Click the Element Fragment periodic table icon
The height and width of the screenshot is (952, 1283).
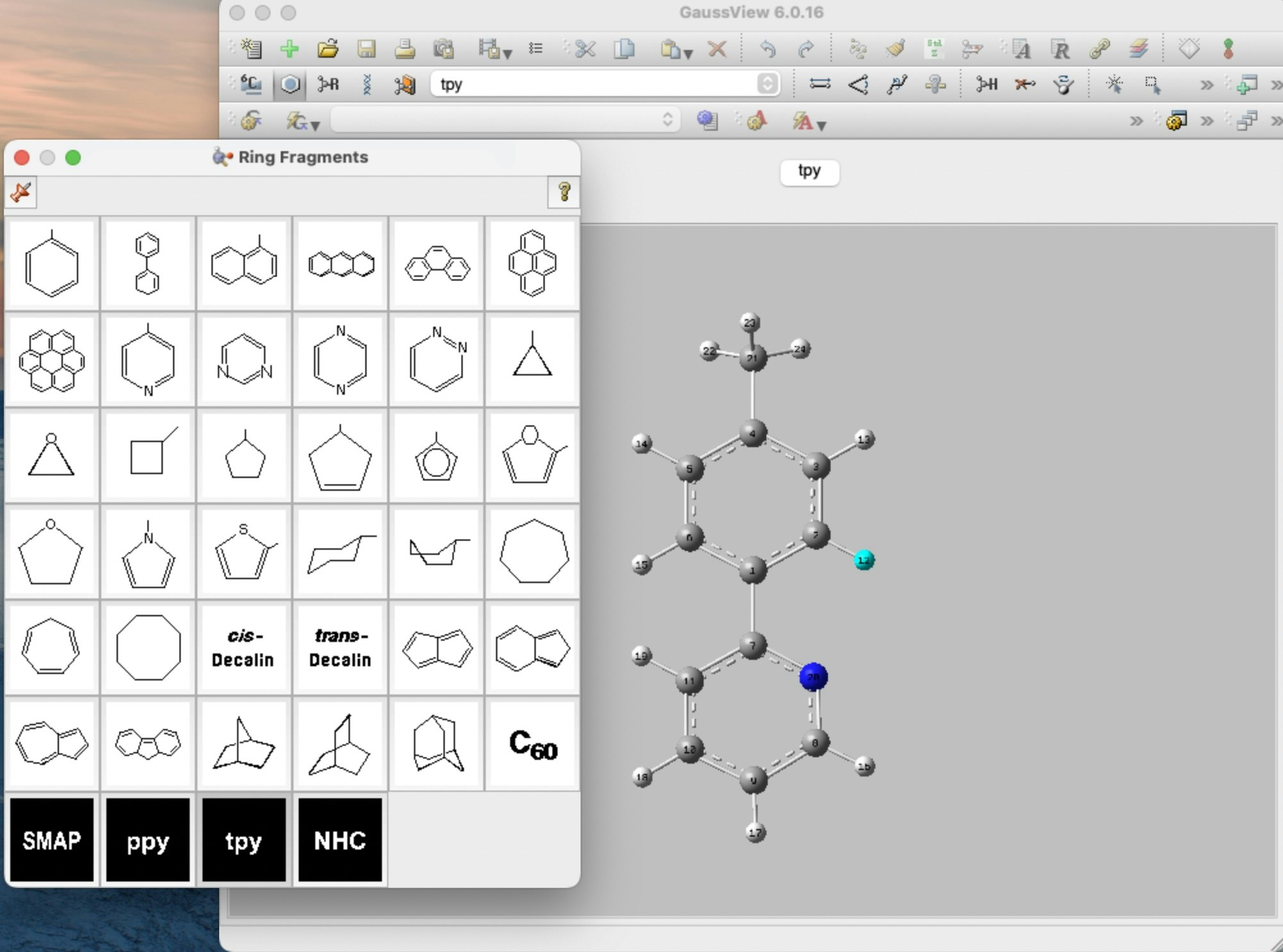point(251,84)
